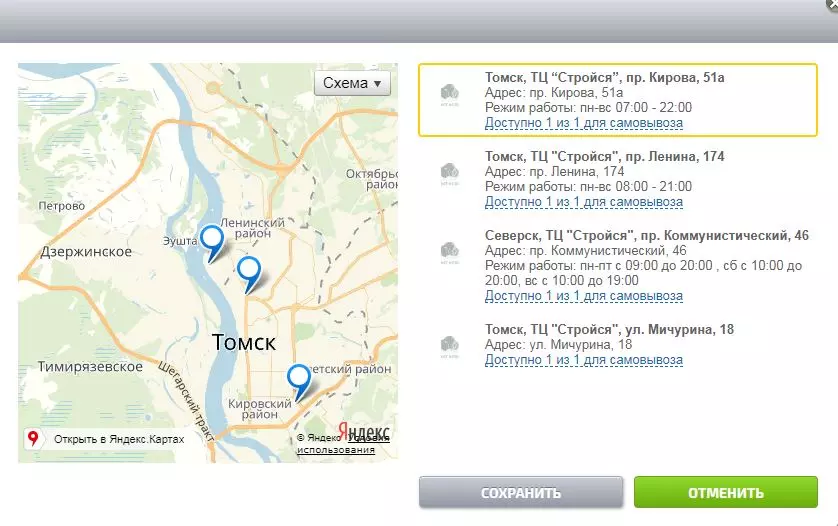This screenshot has height=526, width=838.
Task: Click the map pin near Эушта
Action: (212, 243)
